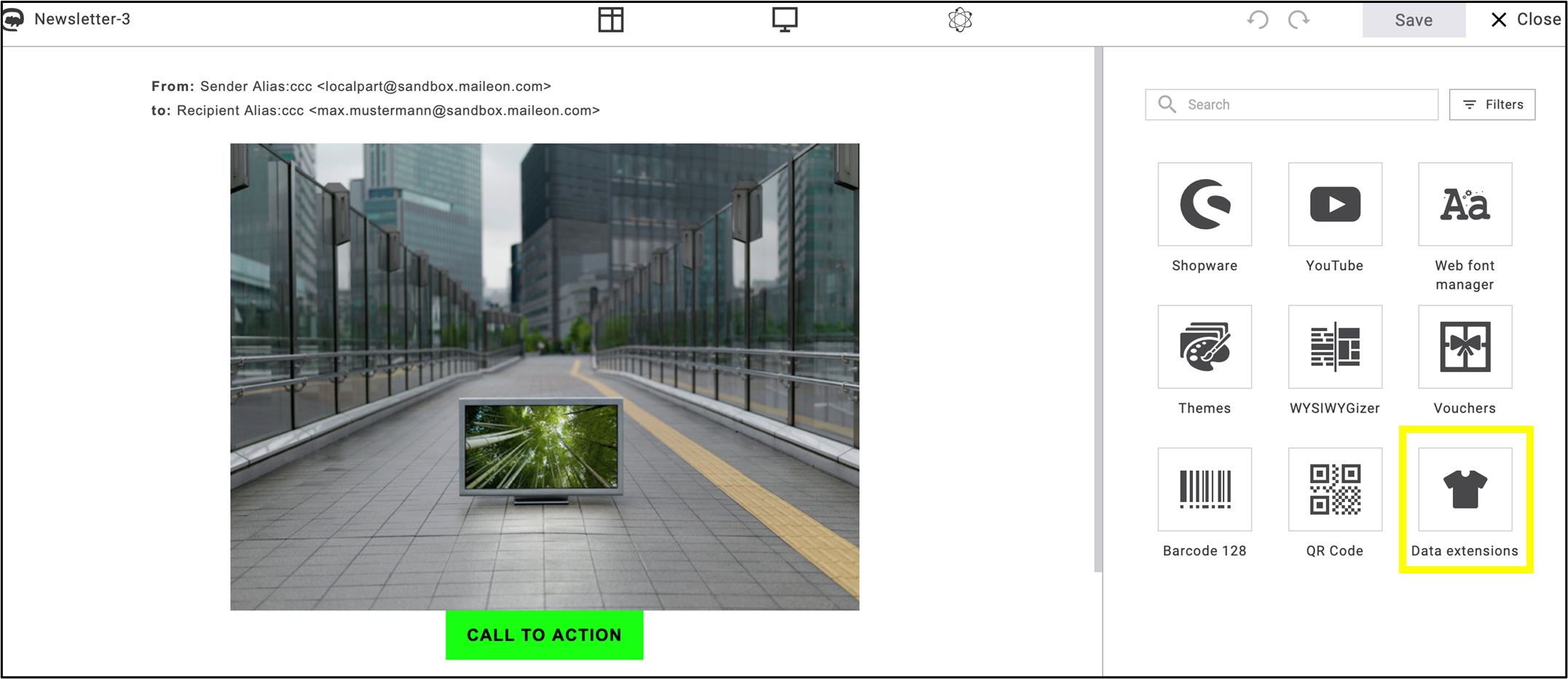Click the Save button
This screenshot has height=679, width=1568.
(1413, 20)
